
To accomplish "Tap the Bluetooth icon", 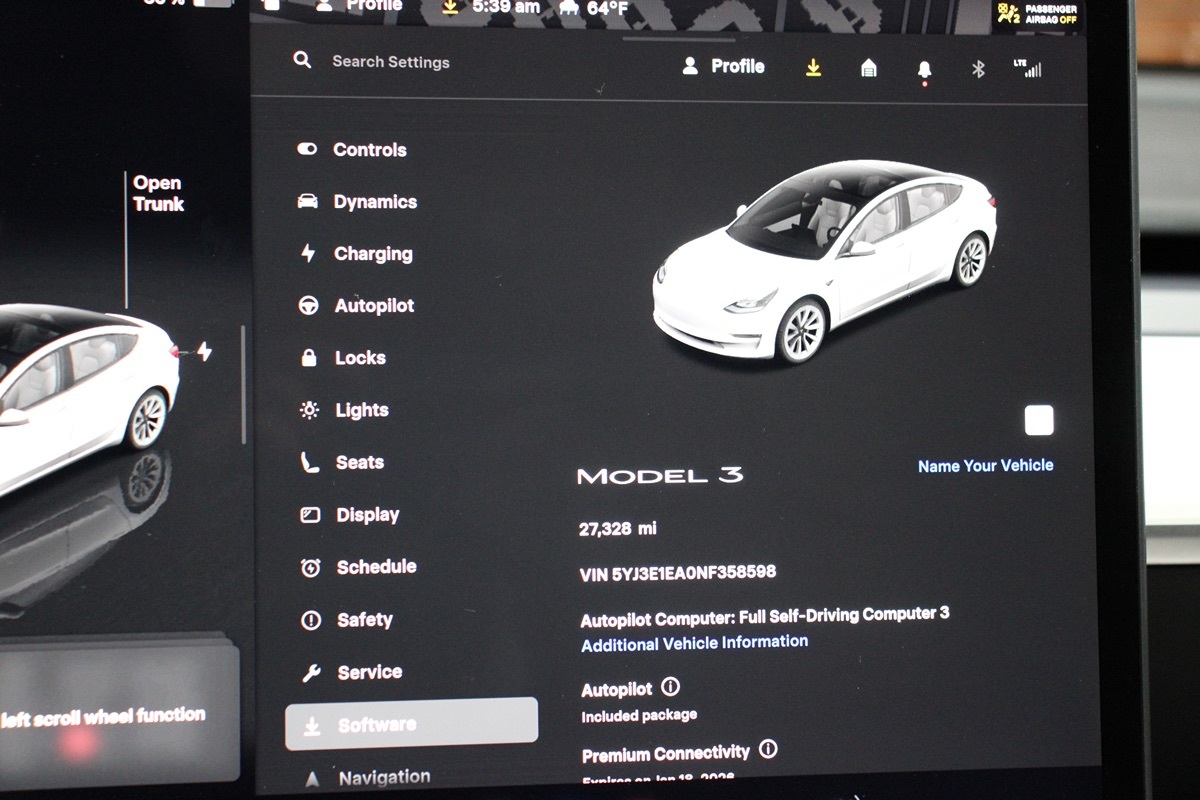I will click(x=979, y=69).
